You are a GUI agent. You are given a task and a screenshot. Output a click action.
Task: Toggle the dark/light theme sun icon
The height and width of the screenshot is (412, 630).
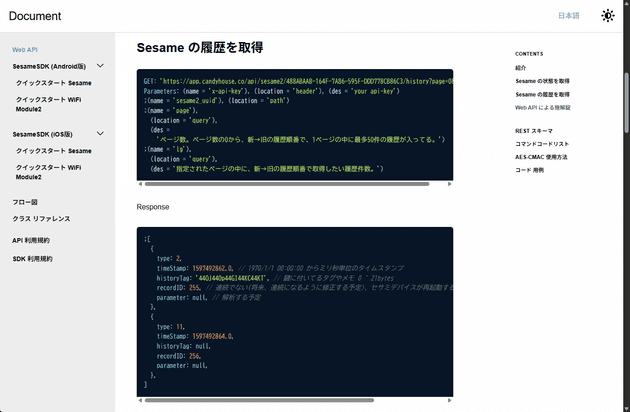tap(608, 16)
